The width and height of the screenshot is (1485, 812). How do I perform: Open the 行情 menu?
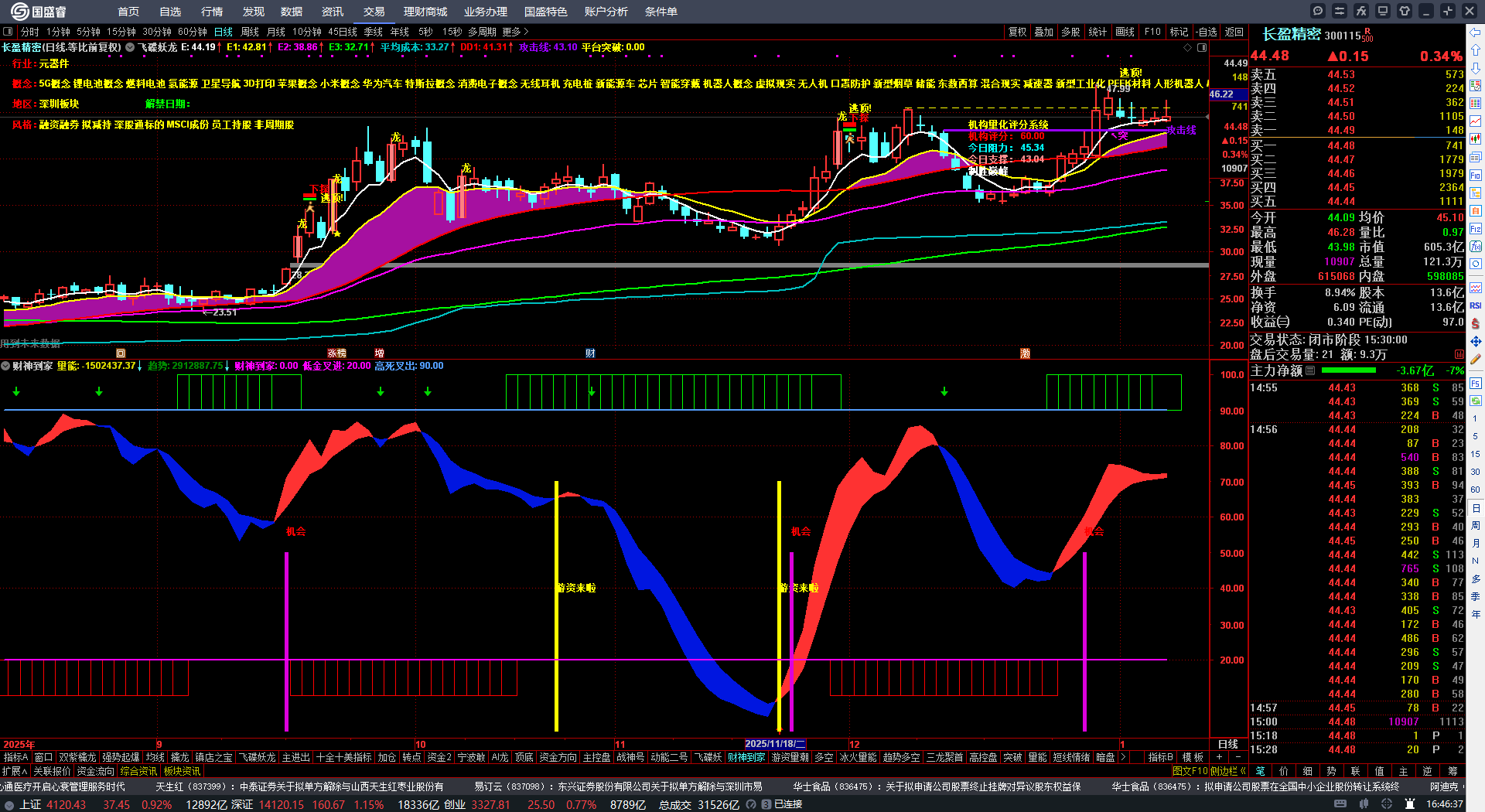click(212, 12)
